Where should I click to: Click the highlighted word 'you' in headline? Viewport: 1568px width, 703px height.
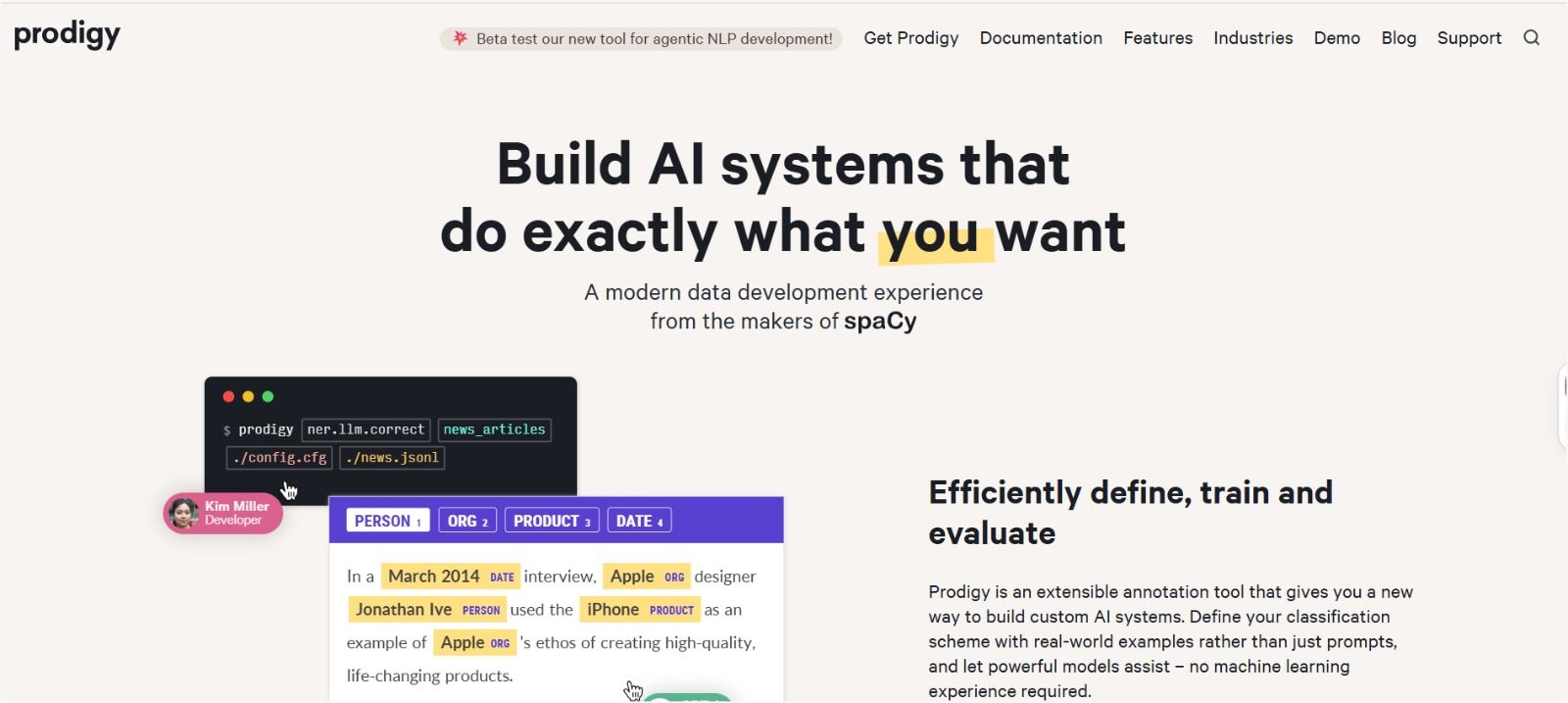click(933, 232)
